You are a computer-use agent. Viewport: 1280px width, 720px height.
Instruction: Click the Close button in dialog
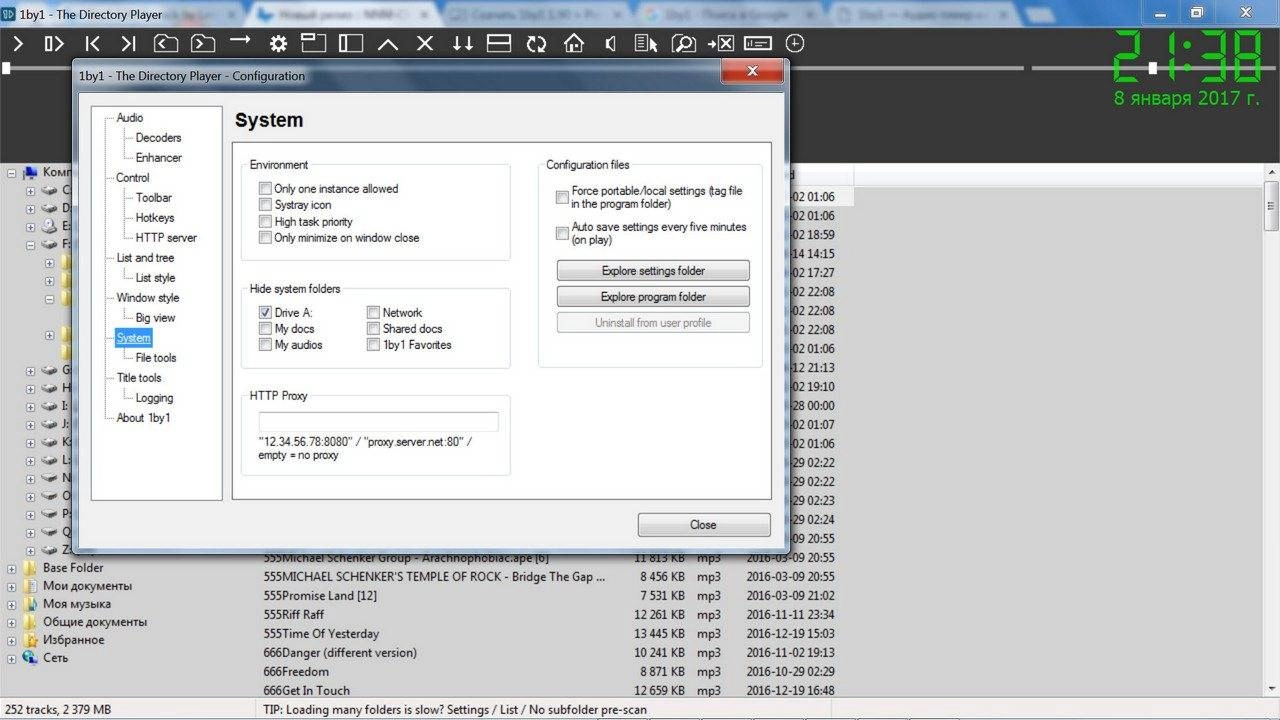[704, 525]
